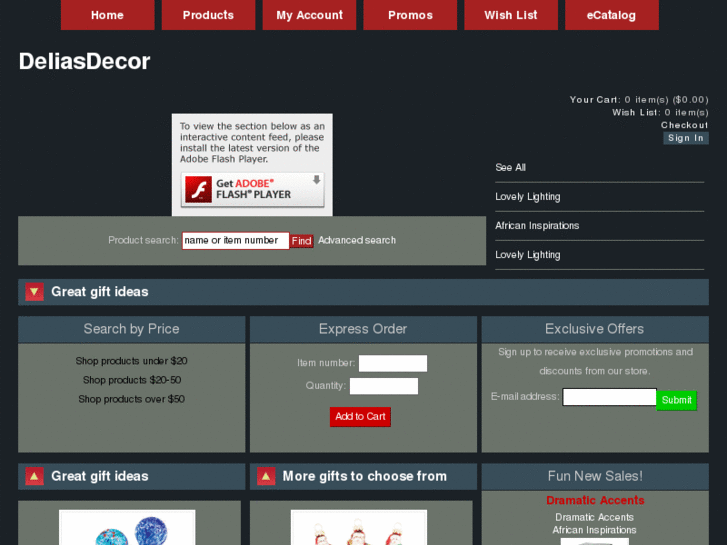Shop products over $50
Viewport: 727px width, 545px height.
[132, 399]
